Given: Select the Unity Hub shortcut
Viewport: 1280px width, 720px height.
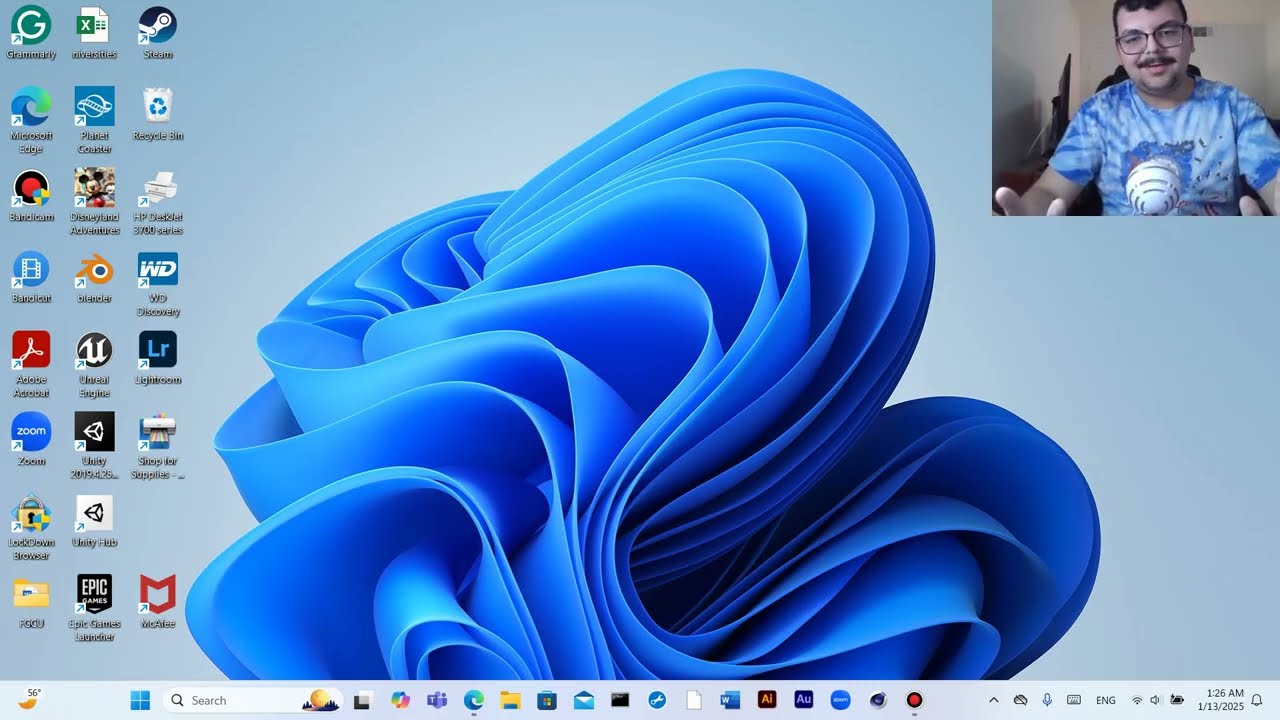Looking at the screenshot, I should 94,514.
